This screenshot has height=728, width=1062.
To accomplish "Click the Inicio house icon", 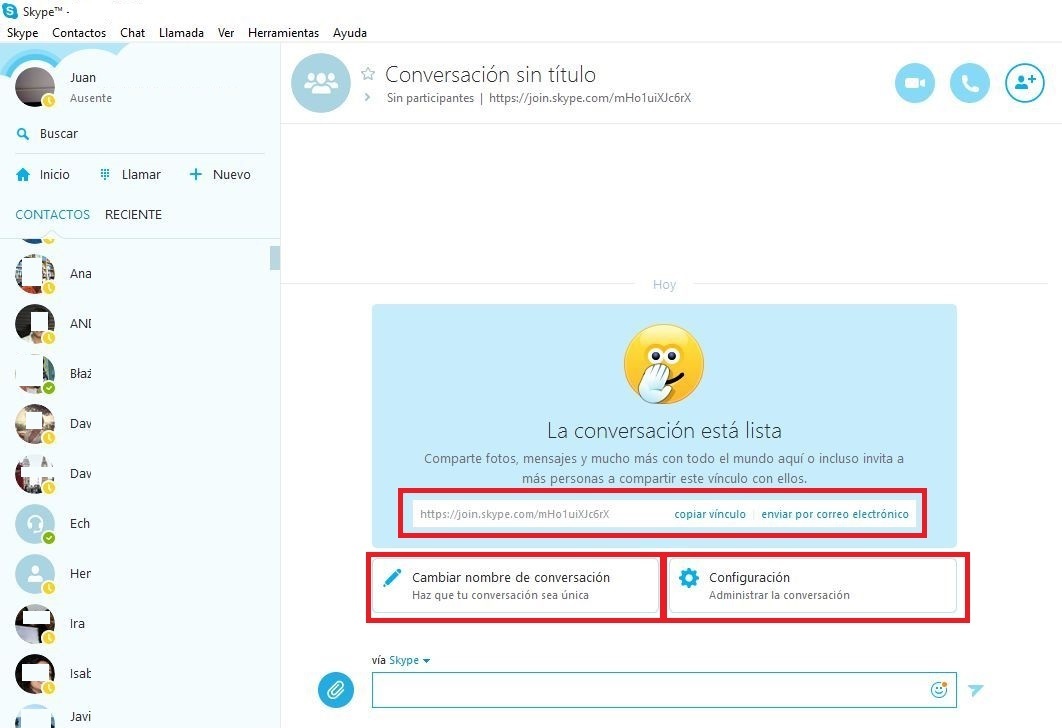I will click(23, 175).
